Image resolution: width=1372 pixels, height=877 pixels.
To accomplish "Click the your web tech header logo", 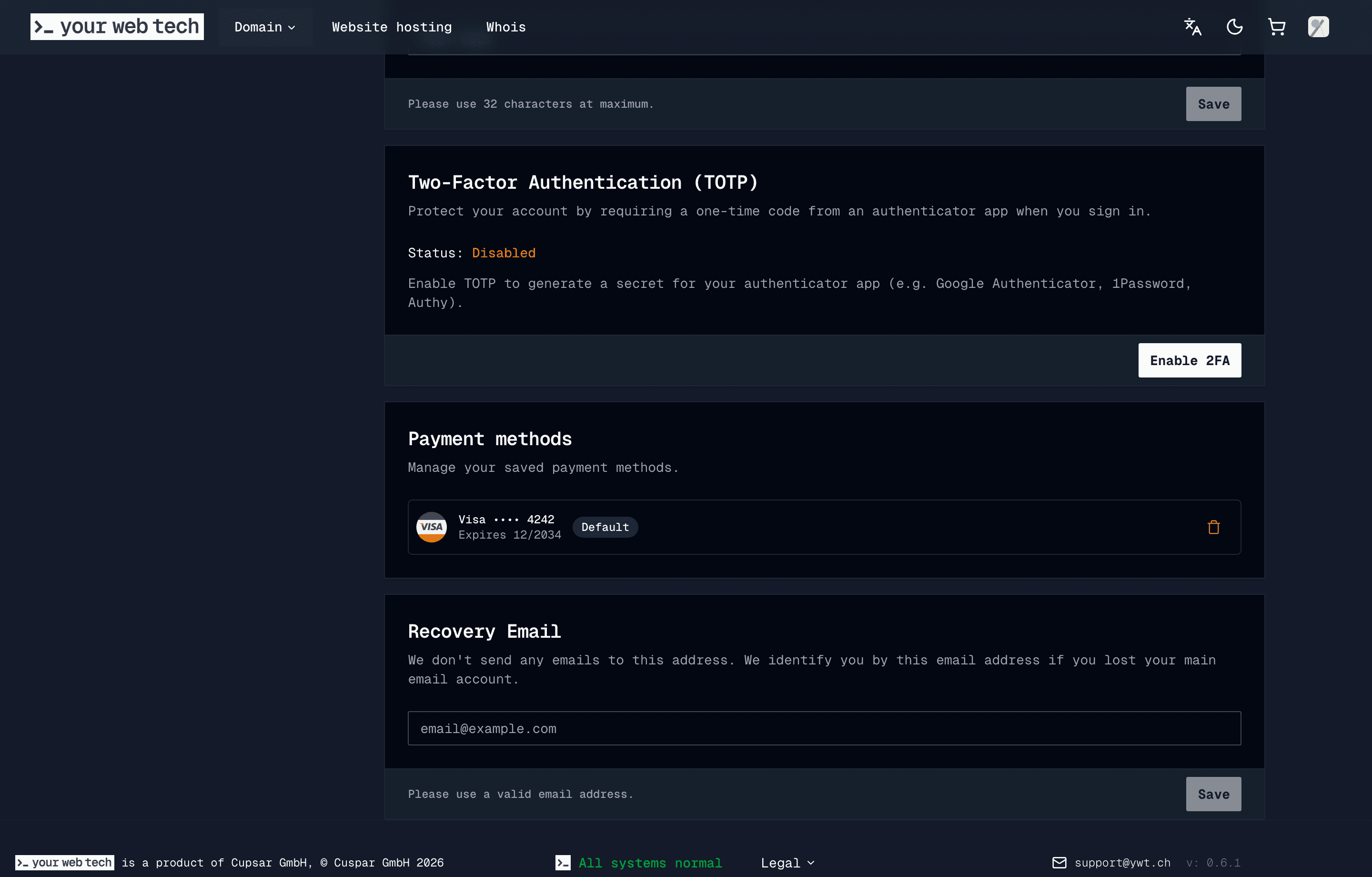I will click(x=117, y=27).
